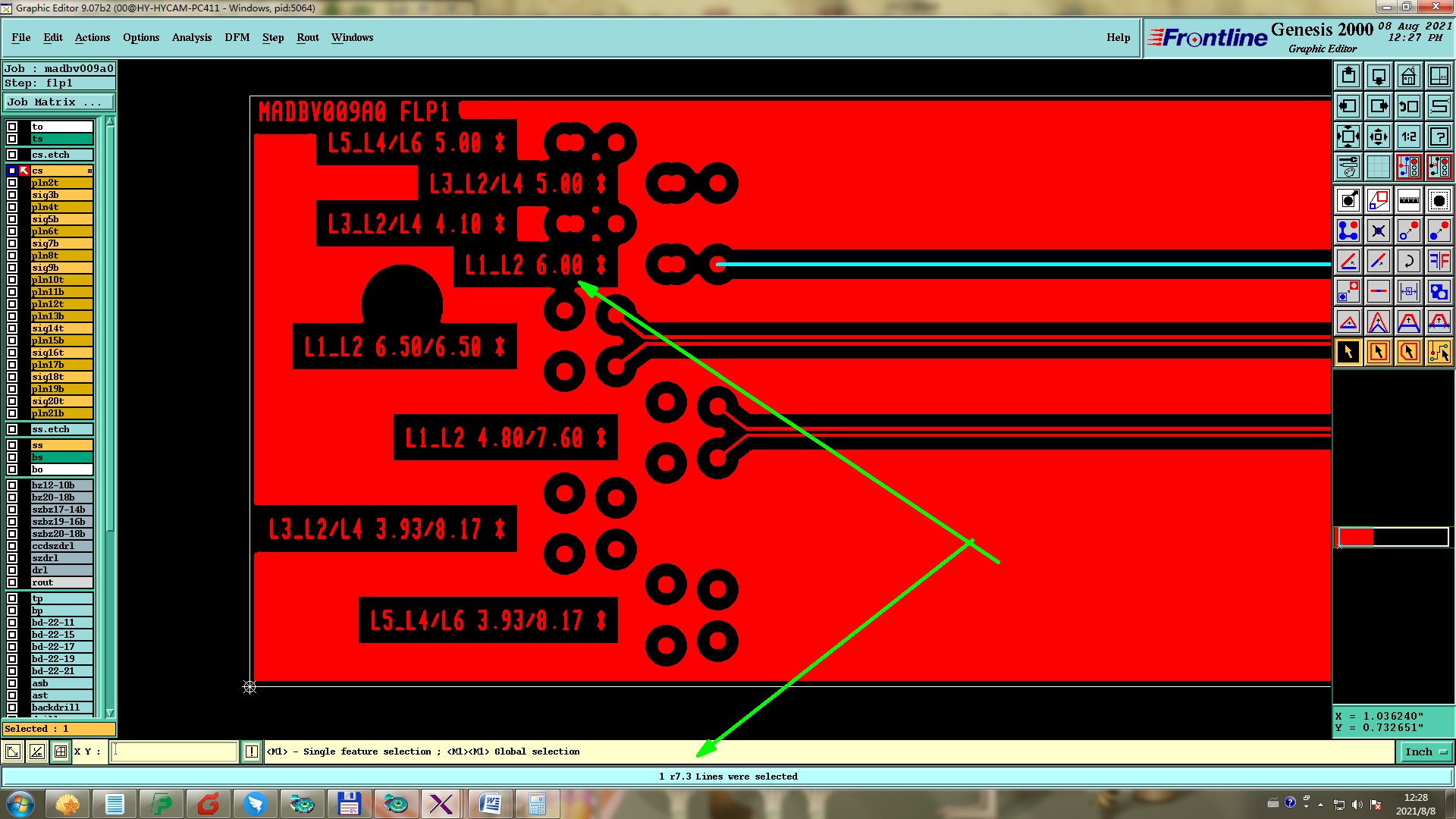Toggle the pln2t layer checkbox
The image size is (1456, 819).
(12, 183)
